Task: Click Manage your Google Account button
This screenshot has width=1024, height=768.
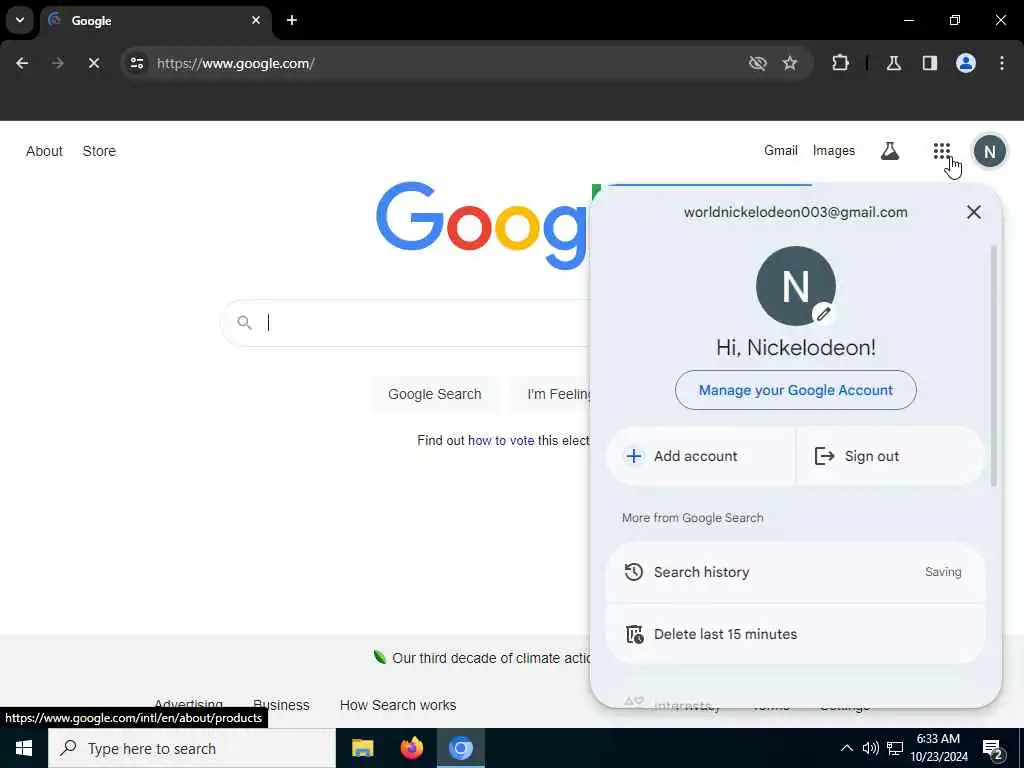Action: (795, 390)
